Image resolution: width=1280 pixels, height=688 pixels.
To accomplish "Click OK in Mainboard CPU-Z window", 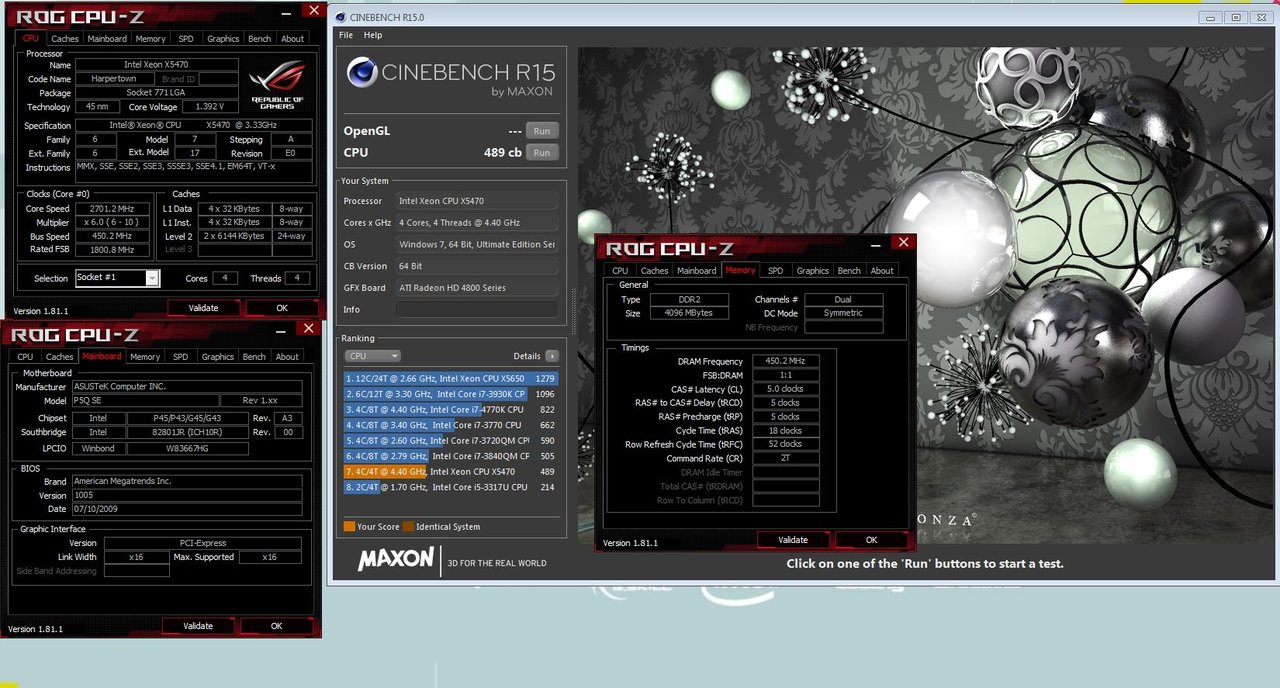I will [x=277, y=626].
